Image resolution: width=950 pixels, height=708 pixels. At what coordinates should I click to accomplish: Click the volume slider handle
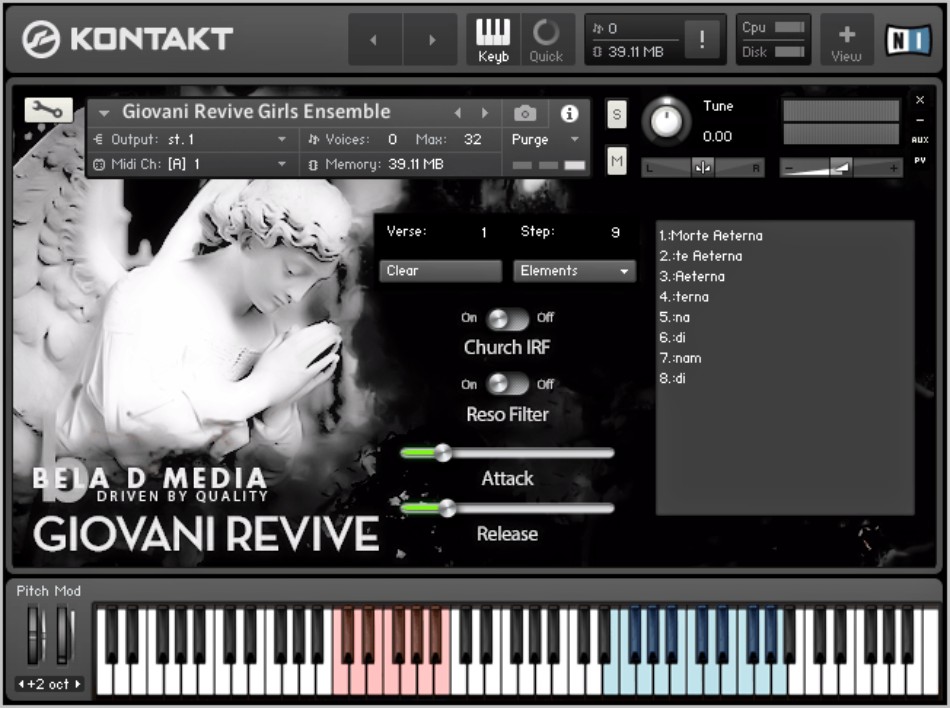pos(840,168)
